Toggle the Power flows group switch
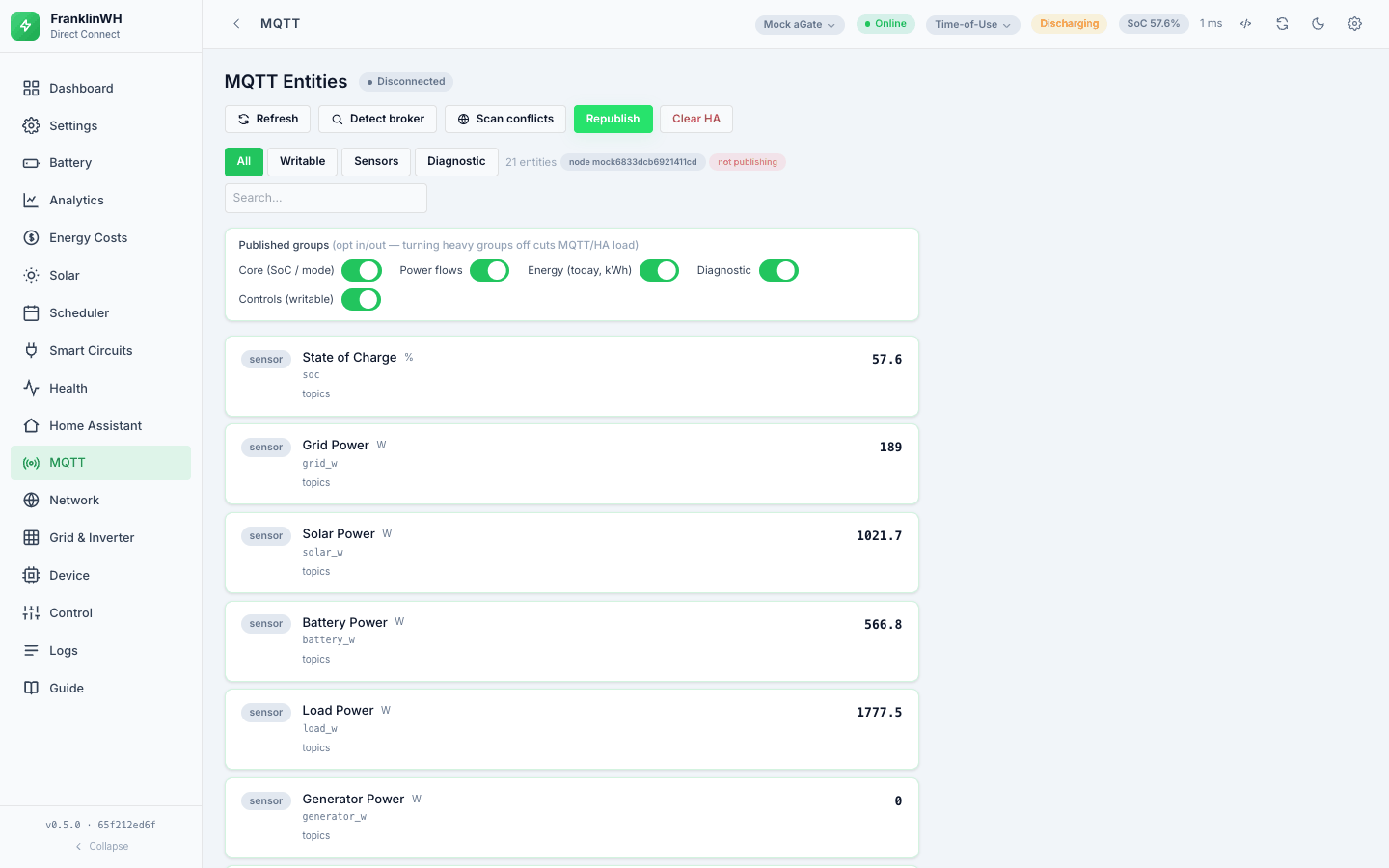 pyautogui.click(x=490, y=271)
